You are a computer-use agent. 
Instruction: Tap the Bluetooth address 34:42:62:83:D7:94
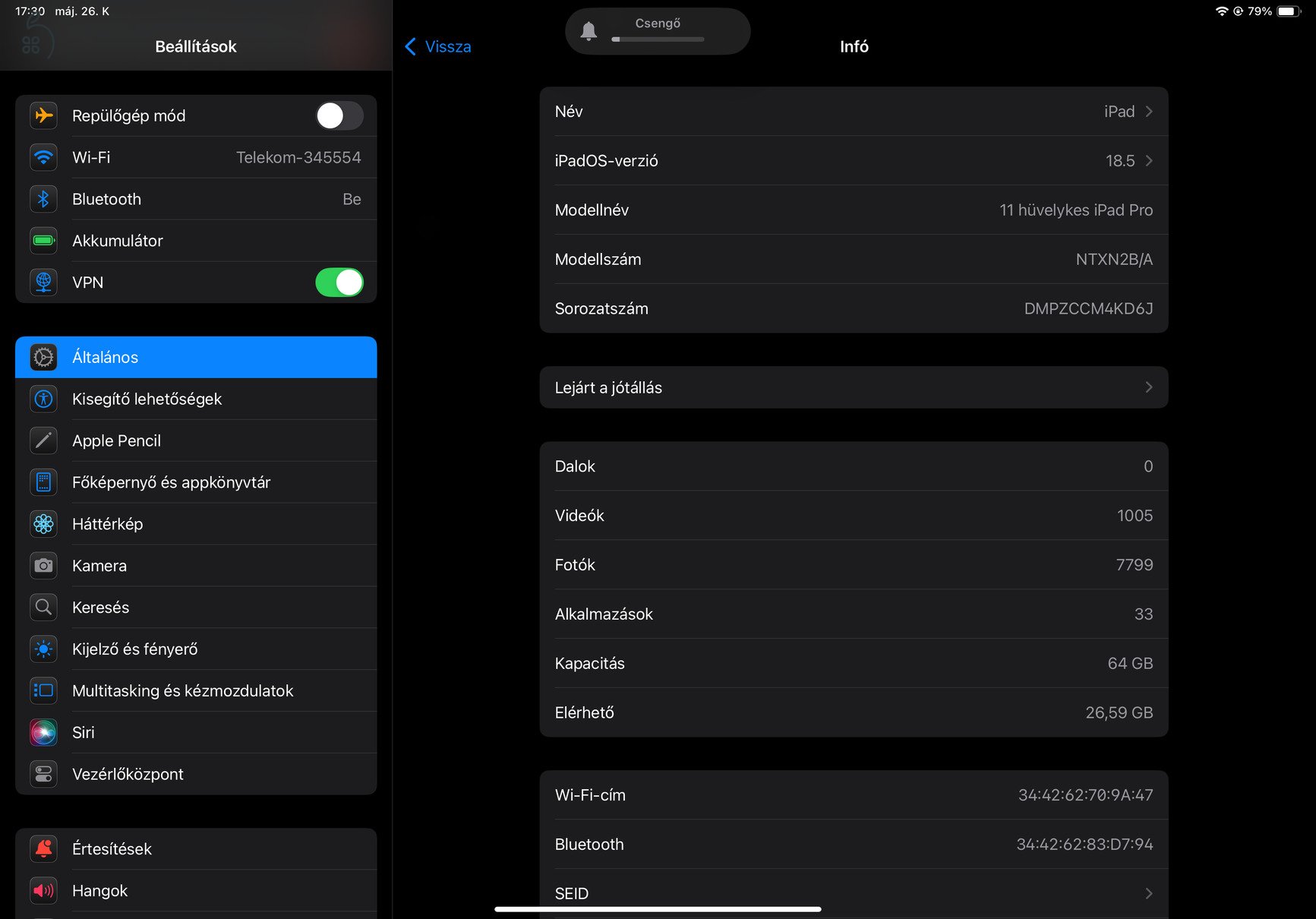1084,845
